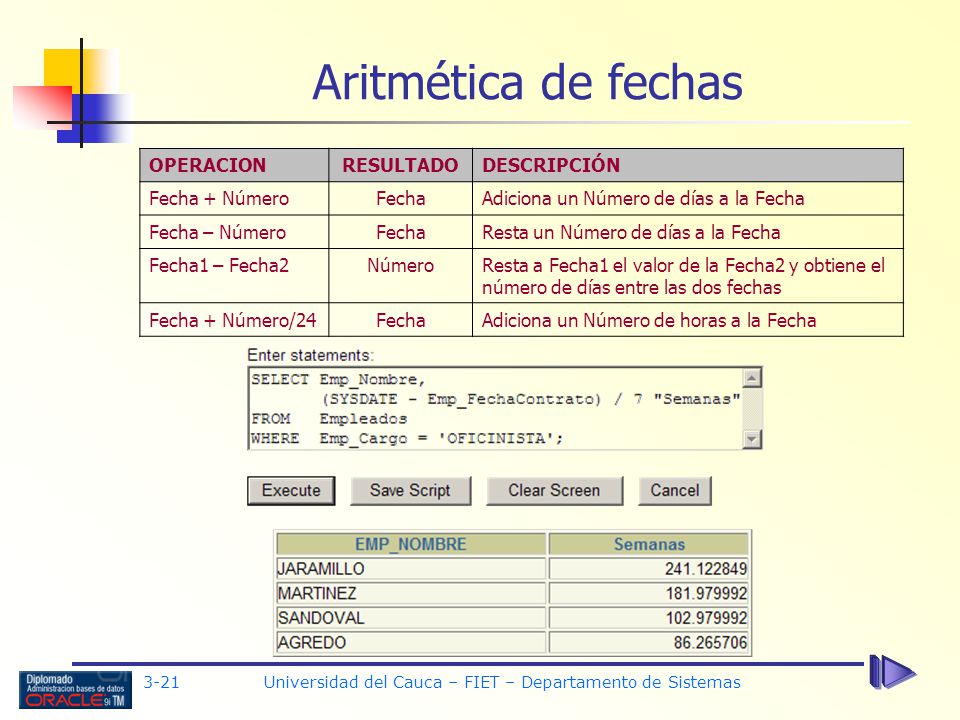Viewport: 960px width, 720px height.
Task: Click the Save Script button
Action: pyautogui.click(x=410, y=490)
